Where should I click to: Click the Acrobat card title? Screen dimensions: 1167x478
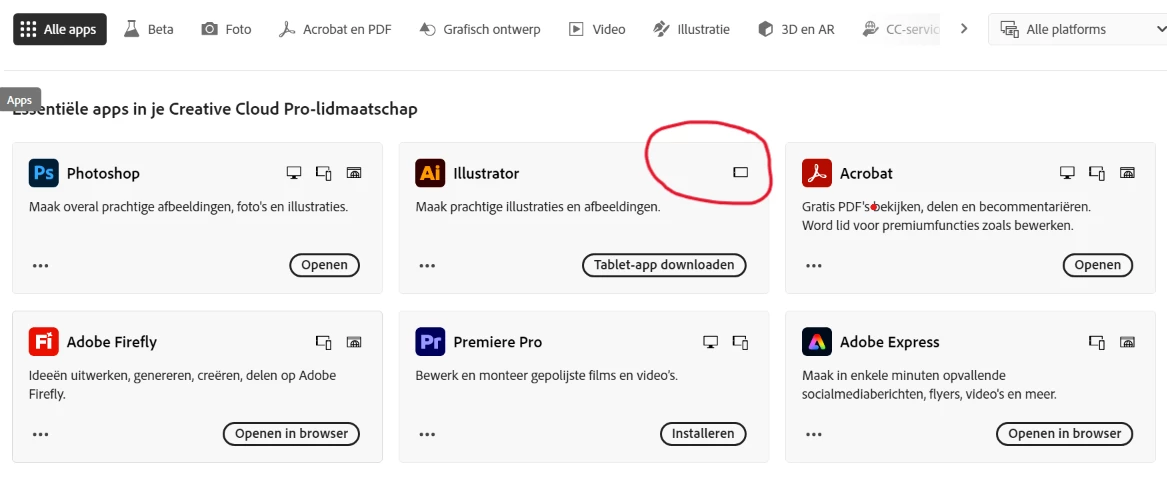click(866, 173)
